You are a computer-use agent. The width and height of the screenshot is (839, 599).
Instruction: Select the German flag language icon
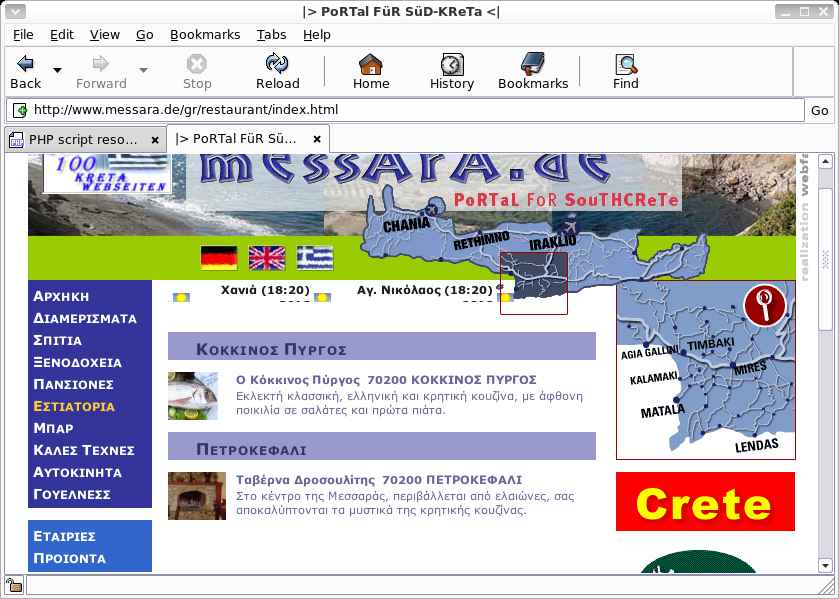pyautogui.click(x=219, y=258)
